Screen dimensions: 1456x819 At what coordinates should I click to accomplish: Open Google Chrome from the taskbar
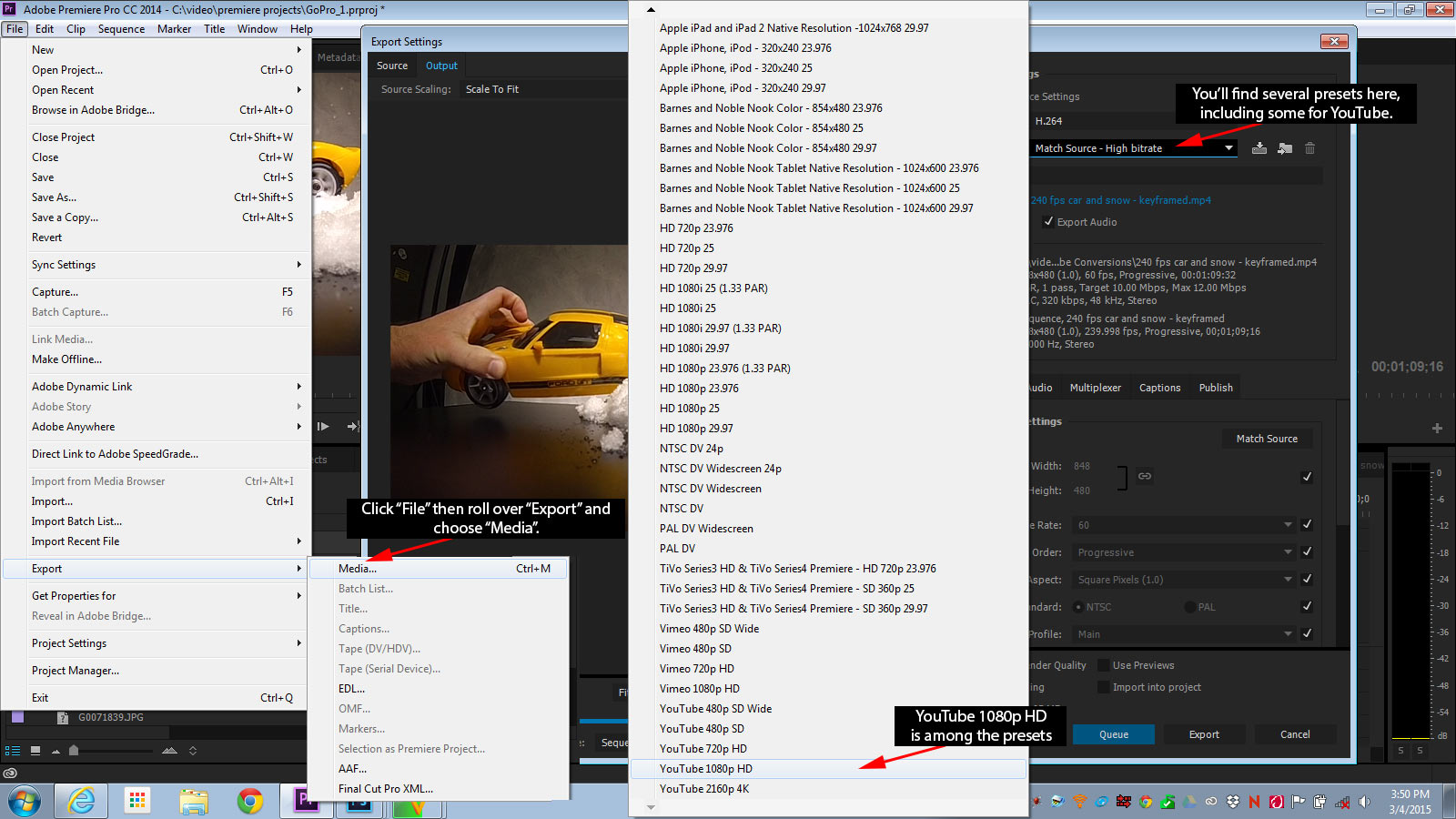coord(249,801)
